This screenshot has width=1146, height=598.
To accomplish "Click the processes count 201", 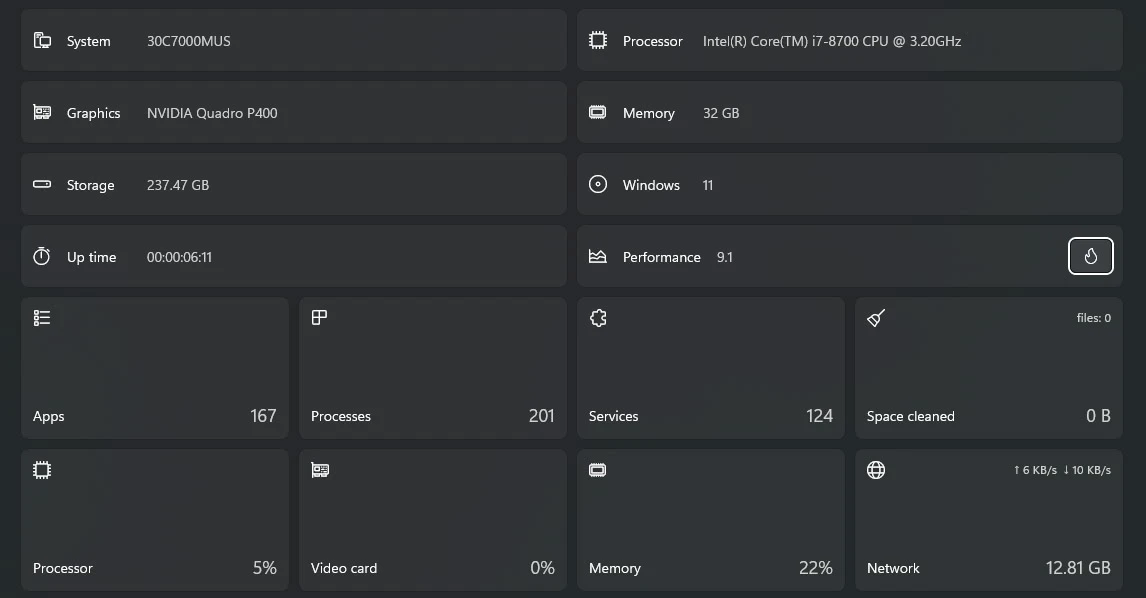I will 541,416.
